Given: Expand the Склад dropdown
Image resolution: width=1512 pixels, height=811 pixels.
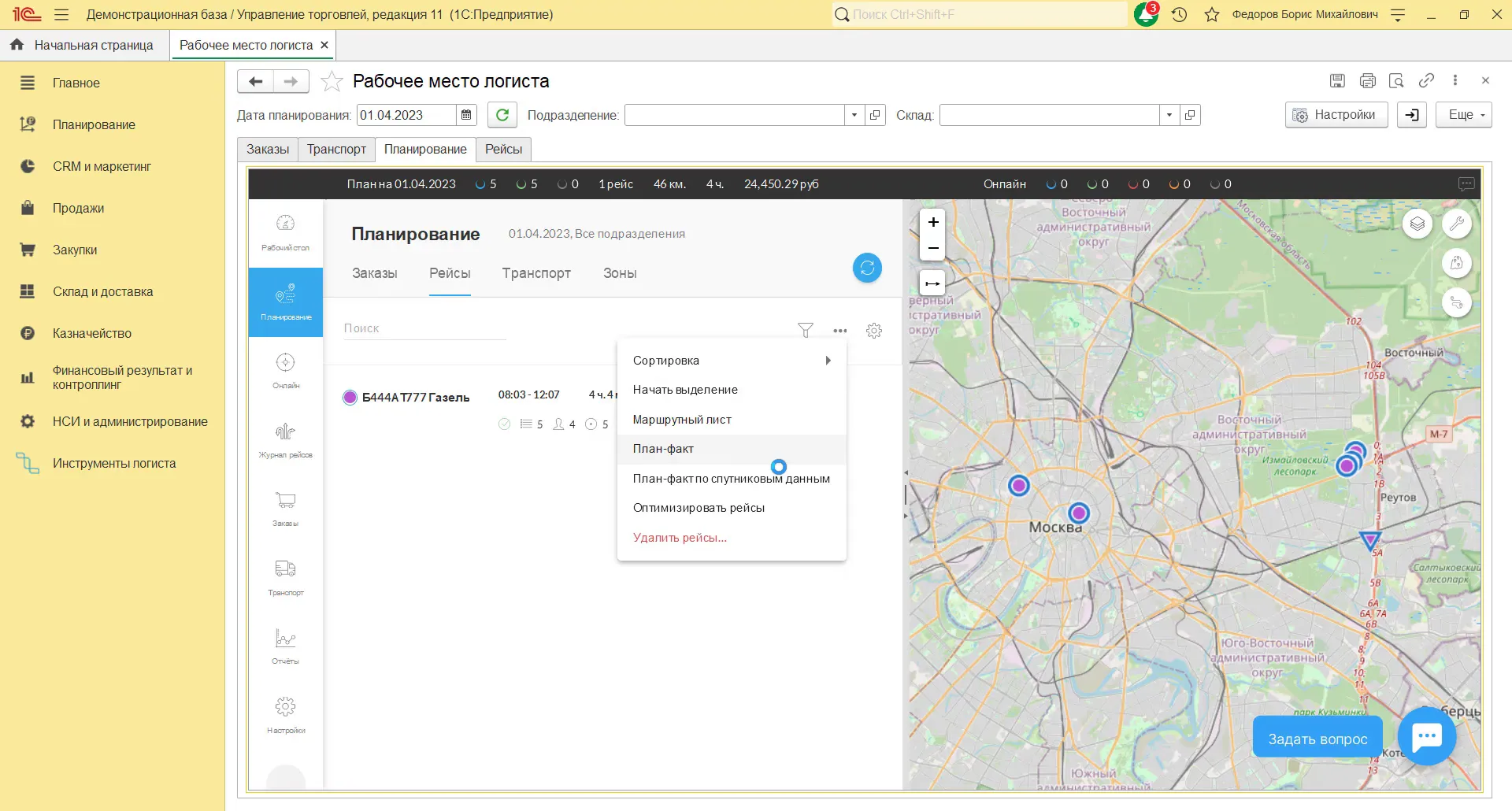Looking at the screenshot, I should (x=1169, y=115).
